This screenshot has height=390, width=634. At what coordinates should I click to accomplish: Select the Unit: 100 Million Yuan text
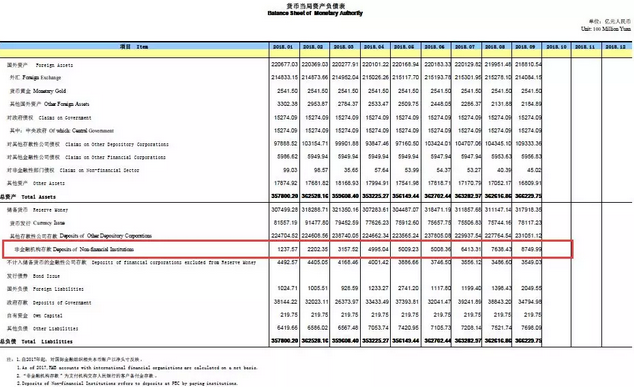(x=606, y=29)
